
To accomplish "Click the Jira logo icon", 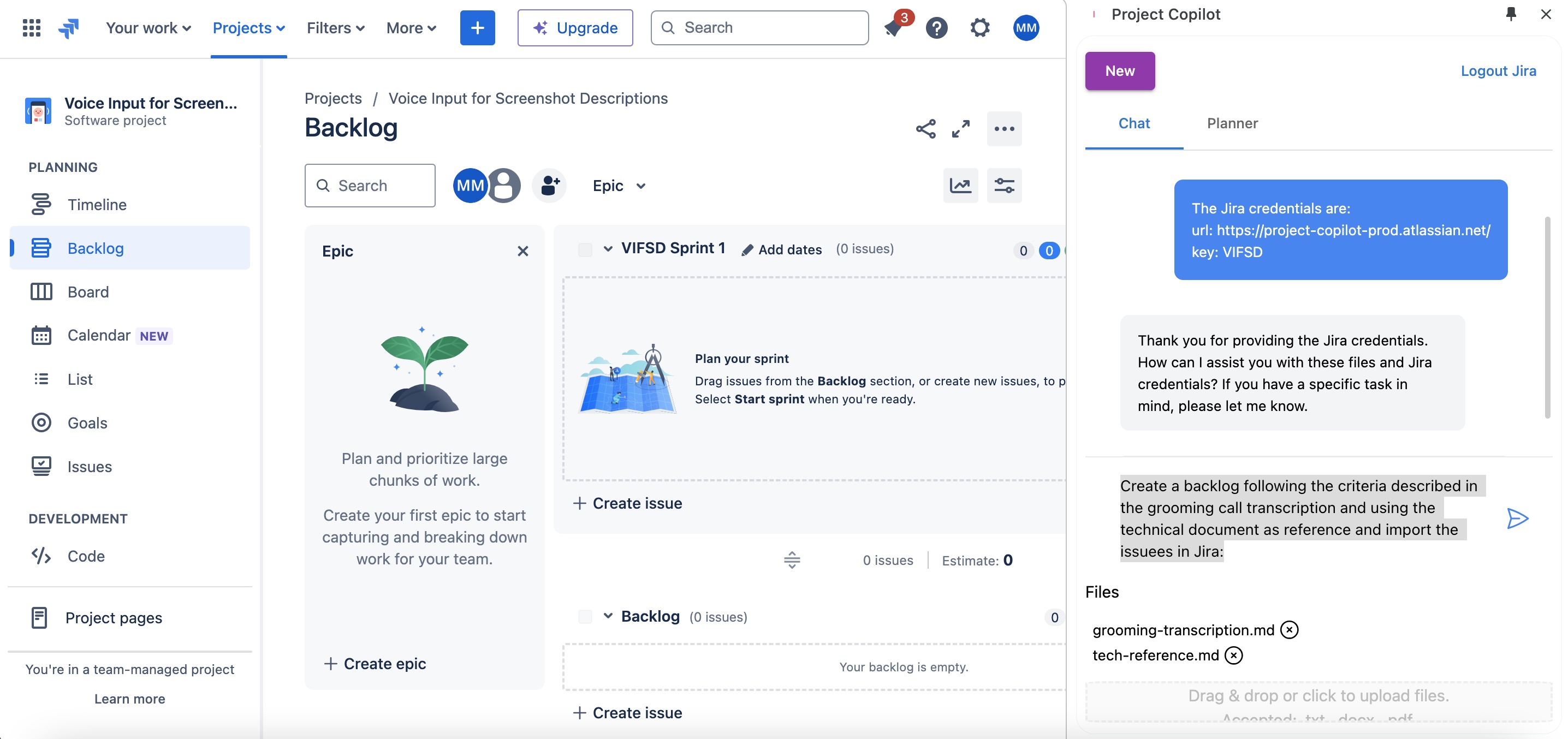I will (x=69, y=27).
